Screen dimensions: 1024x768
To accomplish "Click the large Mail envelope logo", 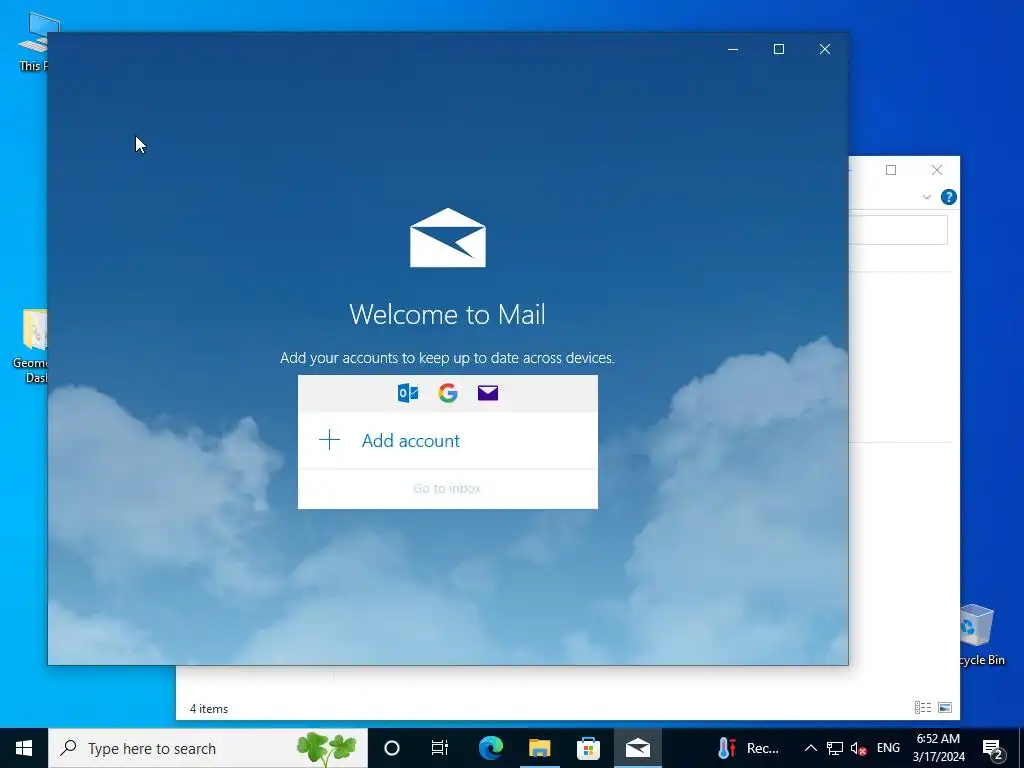I will coord(448,238).
